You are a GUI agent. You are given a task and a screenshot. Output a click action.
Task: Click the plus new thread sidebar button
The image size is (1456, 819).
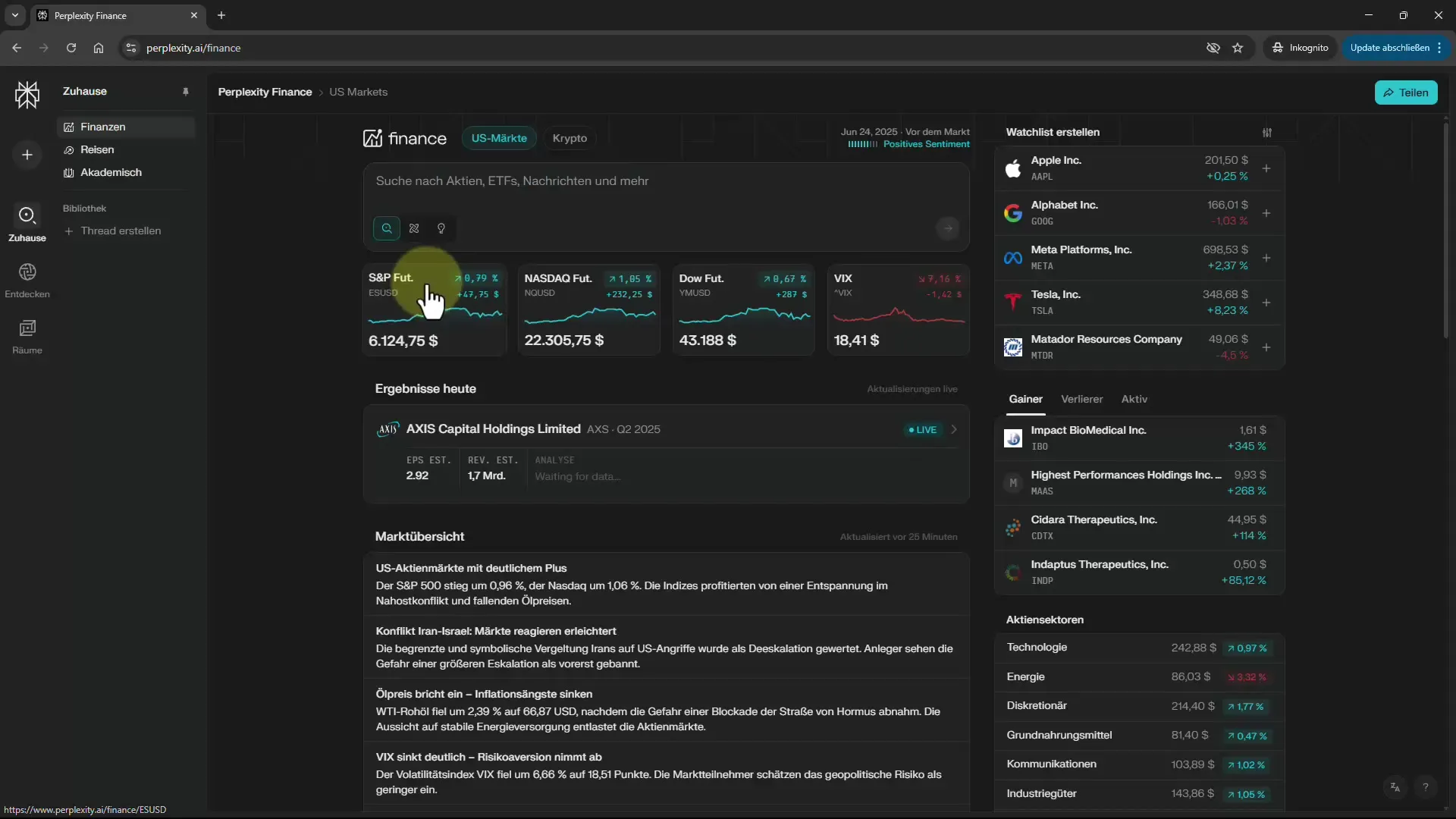27,155
